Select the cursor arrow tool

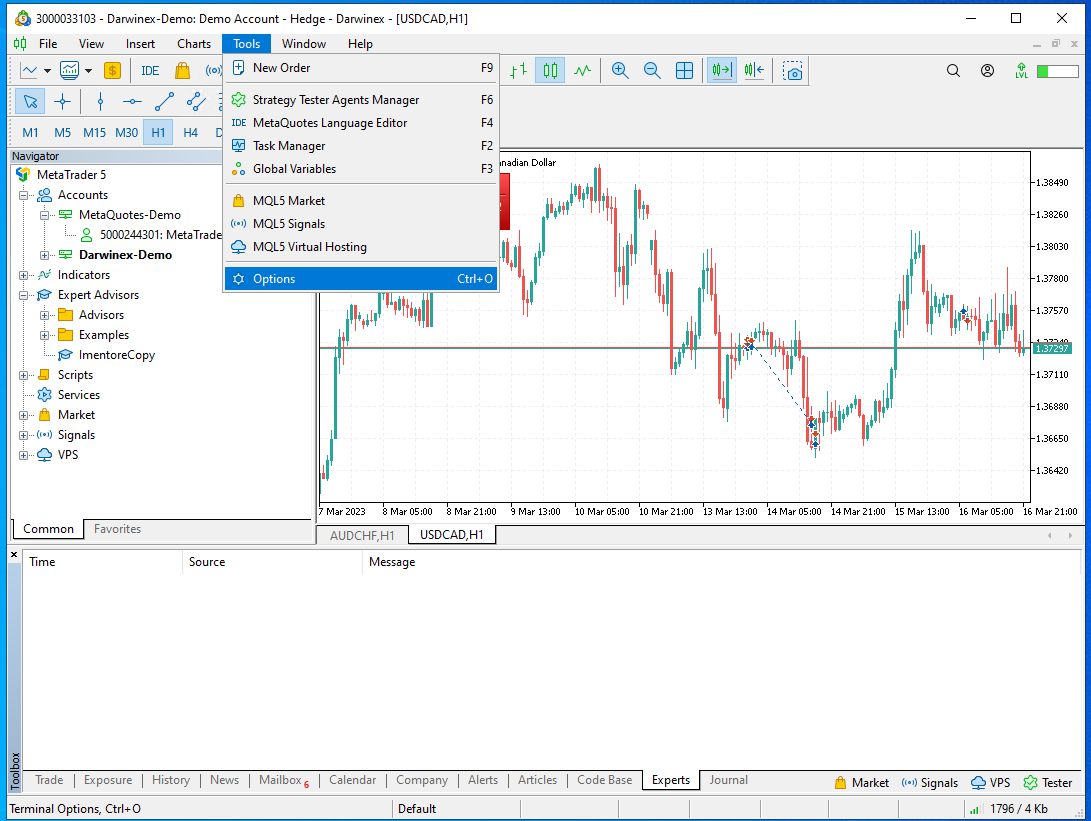pos(30,102)
